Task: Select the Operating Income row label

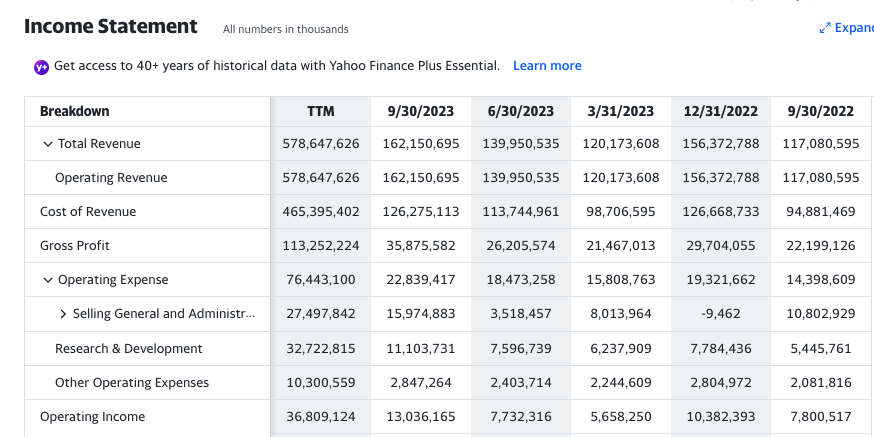Action: [92, 417]
